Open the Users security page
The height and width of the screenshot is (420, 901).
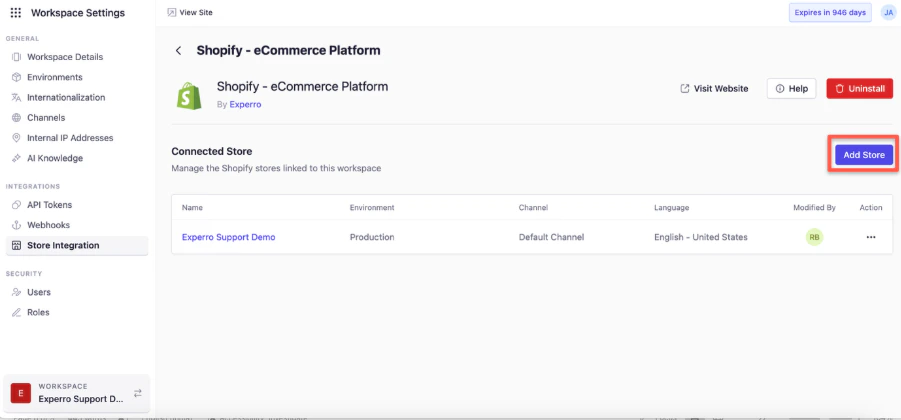[x=39, y=292]
